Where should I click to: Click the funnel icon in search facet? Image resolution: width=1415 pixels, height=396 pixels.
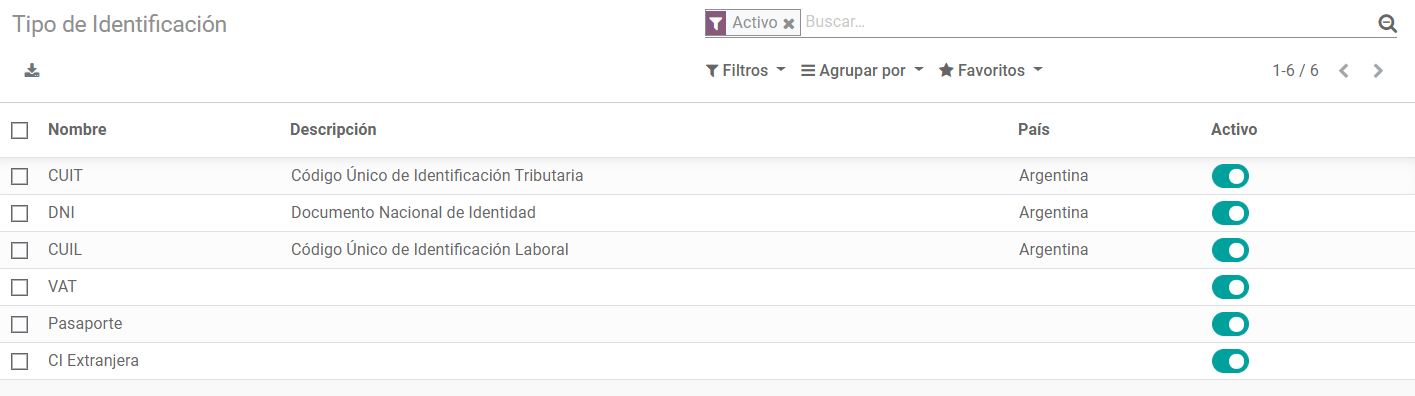click(716, 23)
